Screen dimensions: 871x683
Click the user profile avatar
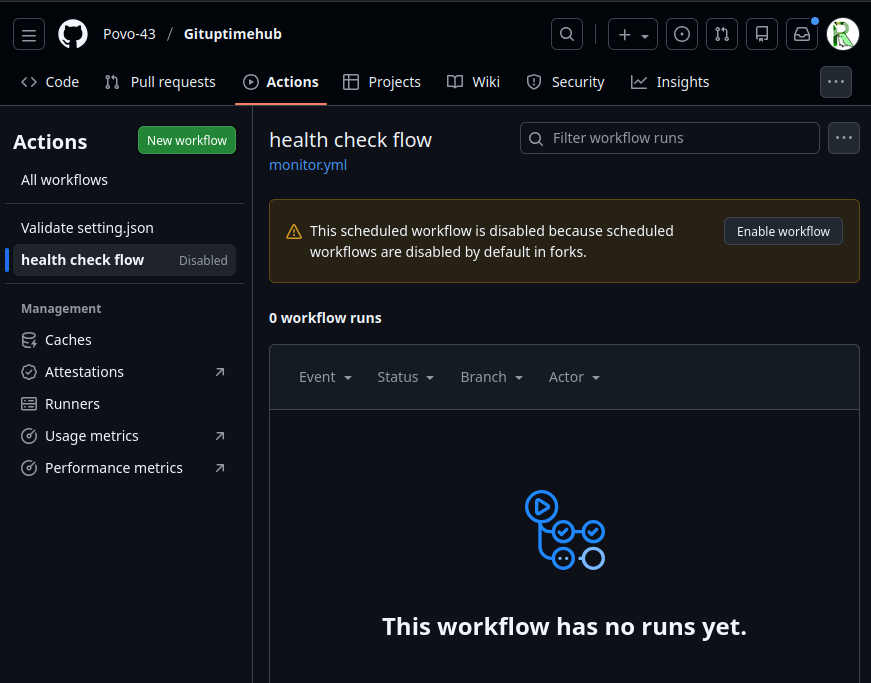click(x=843, y=34)
